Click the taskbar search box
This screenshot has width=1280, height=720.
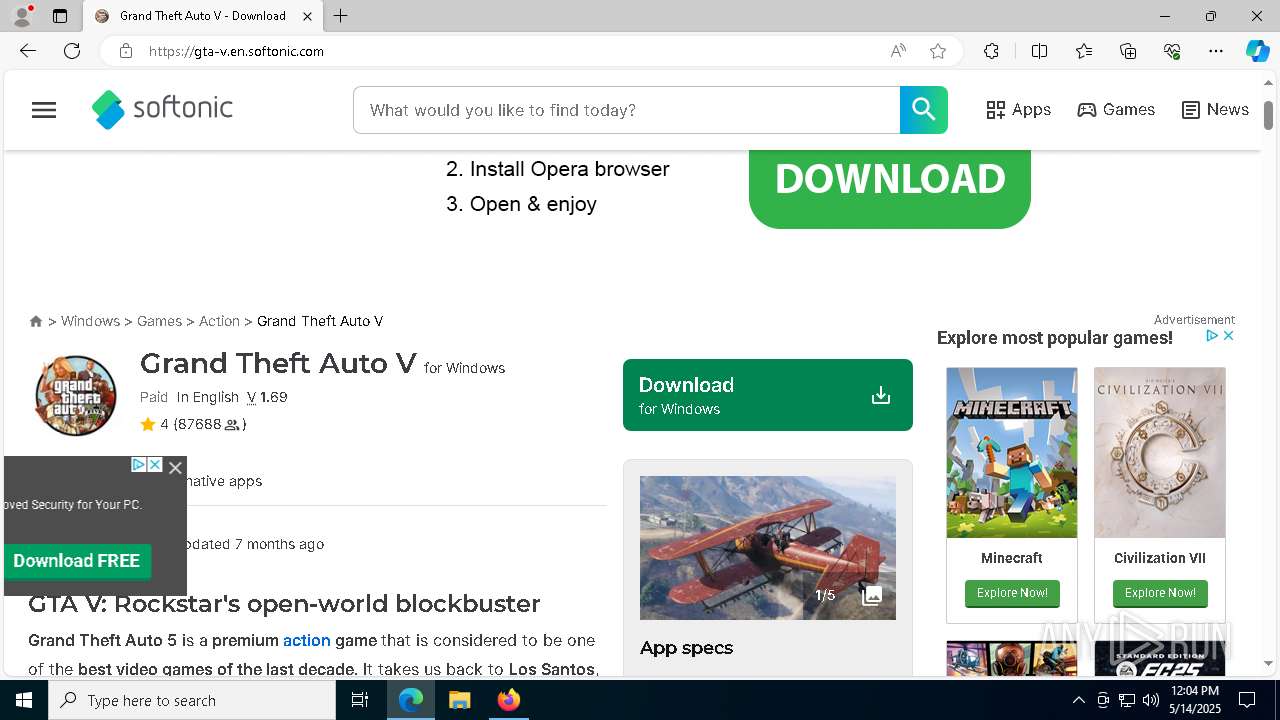tap(192, 700)
